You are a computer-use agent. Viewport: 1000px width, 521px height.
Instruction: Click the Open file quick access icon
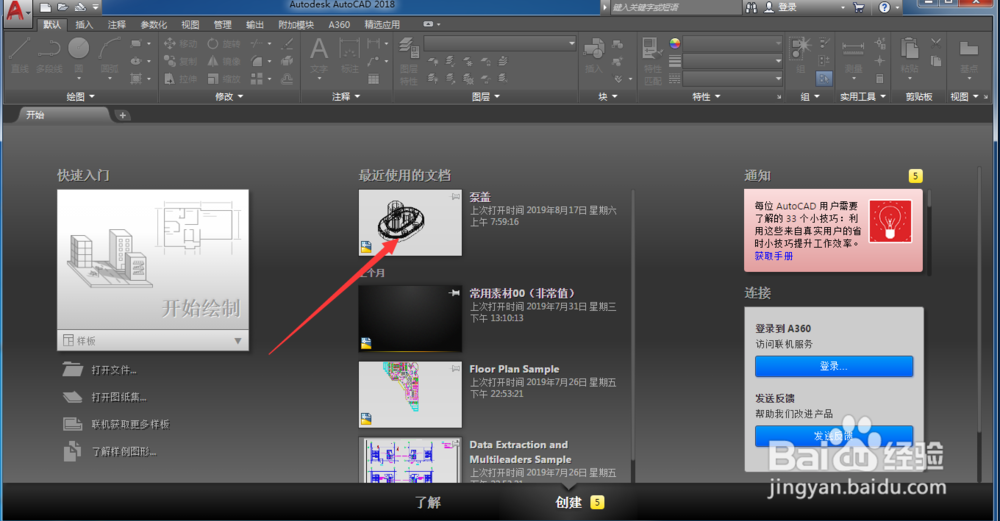coord(62,8)
